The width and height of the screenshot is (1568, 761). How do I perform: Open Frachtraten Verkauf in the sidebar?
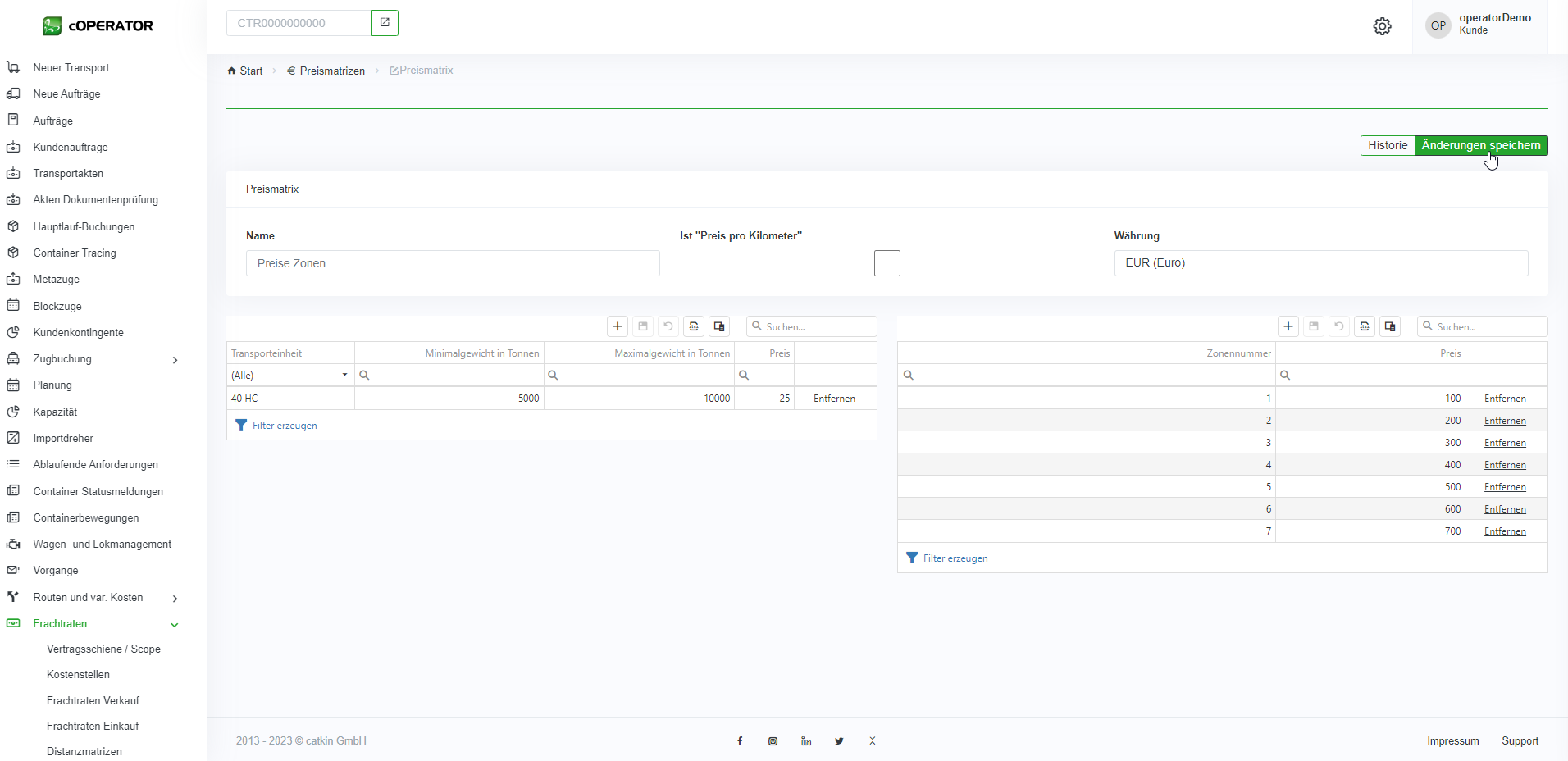click(x=93, y=700)
